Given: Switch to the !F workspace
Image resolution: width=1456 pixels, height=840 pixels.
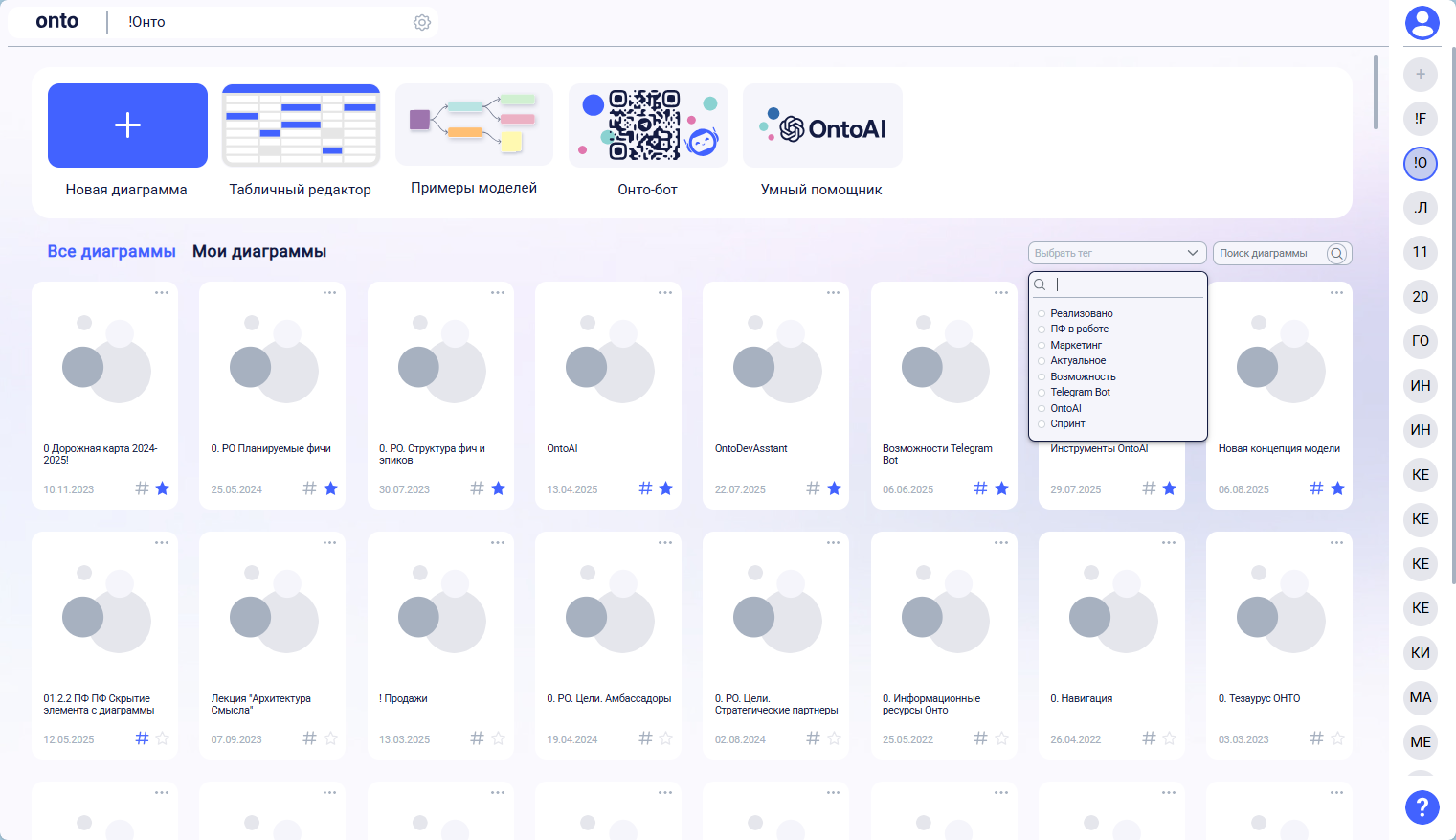Looking at the screenshot, I should click(x=1421, y=119).
